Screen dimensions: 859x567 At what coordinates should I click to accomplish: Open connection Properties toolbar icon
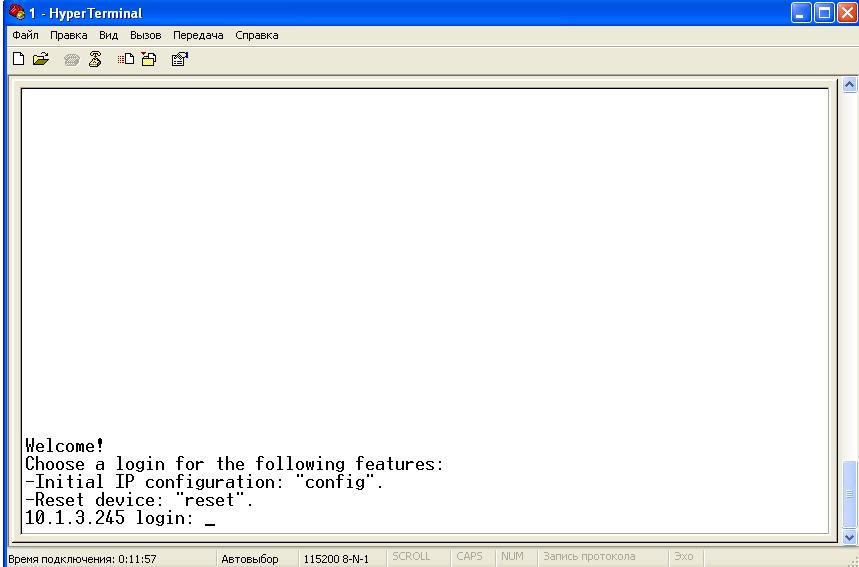[x=180, y=59]
